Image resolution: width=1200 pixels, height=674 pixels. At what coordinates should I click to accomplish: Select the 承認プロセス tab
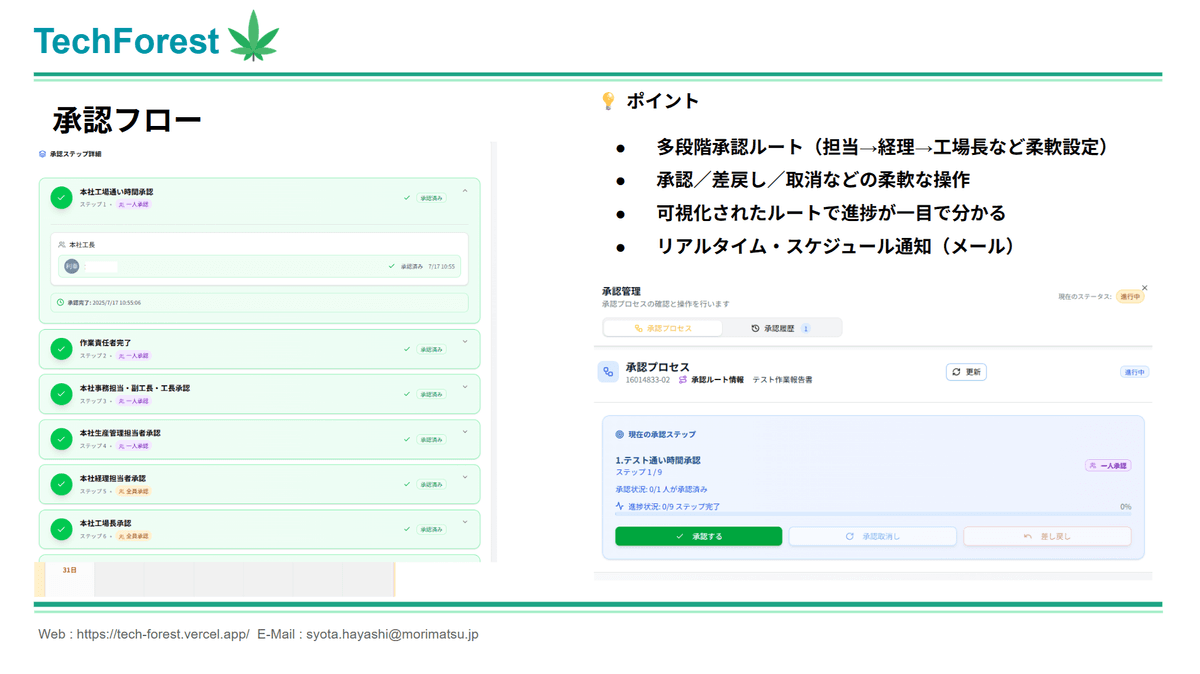(664, 328)
